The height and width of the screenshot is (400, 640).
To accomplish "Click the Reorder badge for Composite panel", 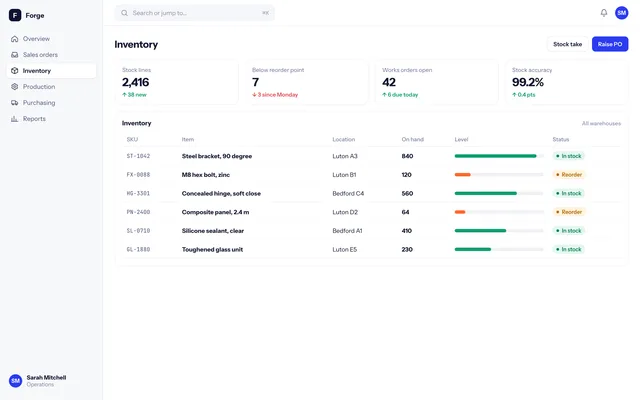I will click(569, 212).
